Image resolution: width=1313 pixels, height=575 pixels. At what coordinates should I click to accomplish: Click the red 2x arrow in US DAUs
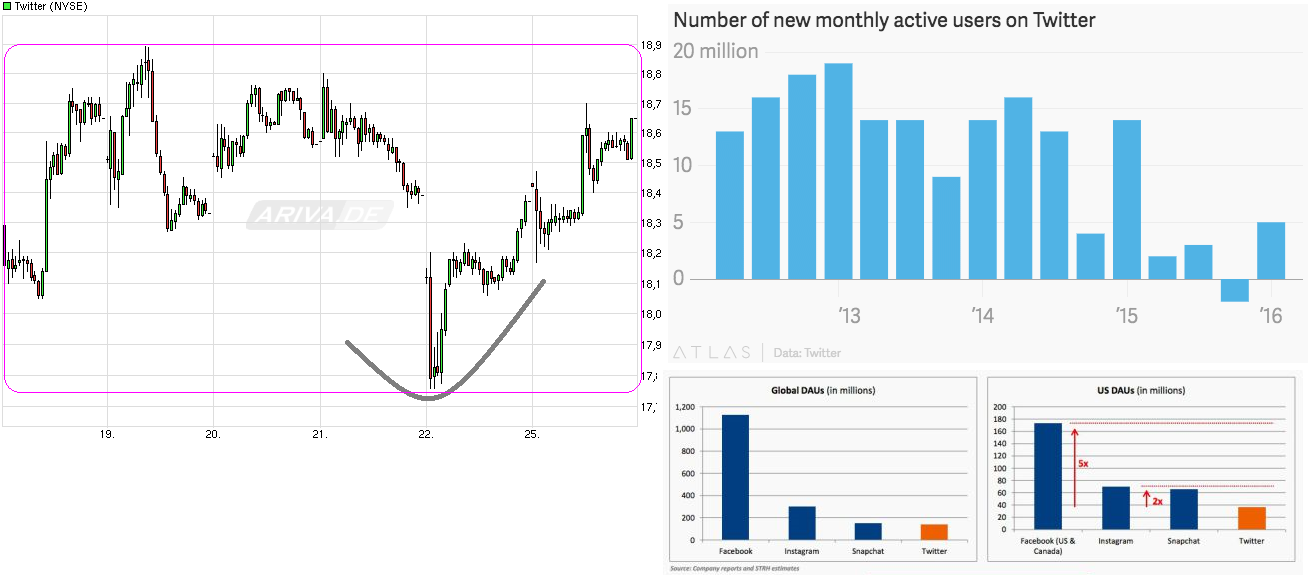(x=1147, y=498)
